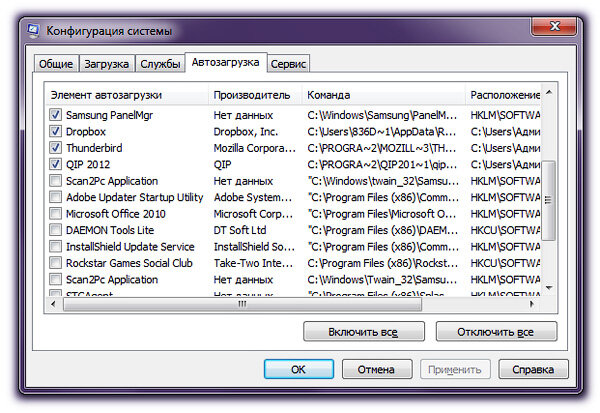The image size is (600, 413).
Task: Open the Загрузка tab
Action: coord(107,64)
